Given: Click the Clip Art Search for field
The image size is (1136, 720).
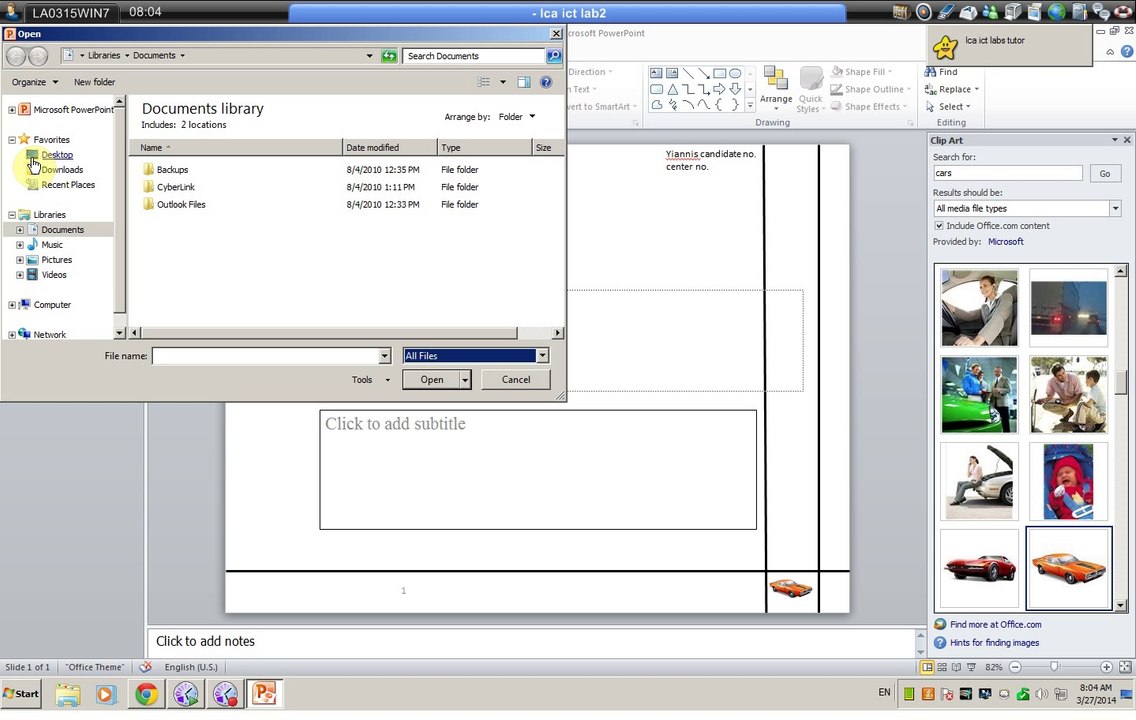Looking at the screenshot, I should (1007, 173).
